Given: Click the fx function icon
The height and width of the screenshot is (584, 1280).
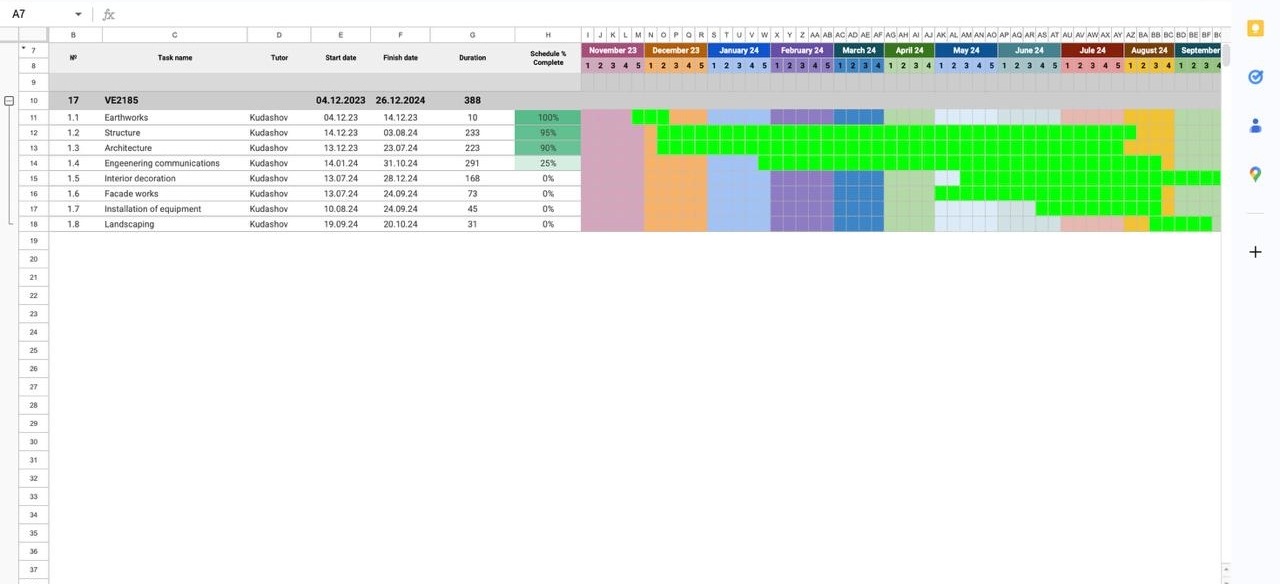Looking at the screenshot, I should 108,15.
